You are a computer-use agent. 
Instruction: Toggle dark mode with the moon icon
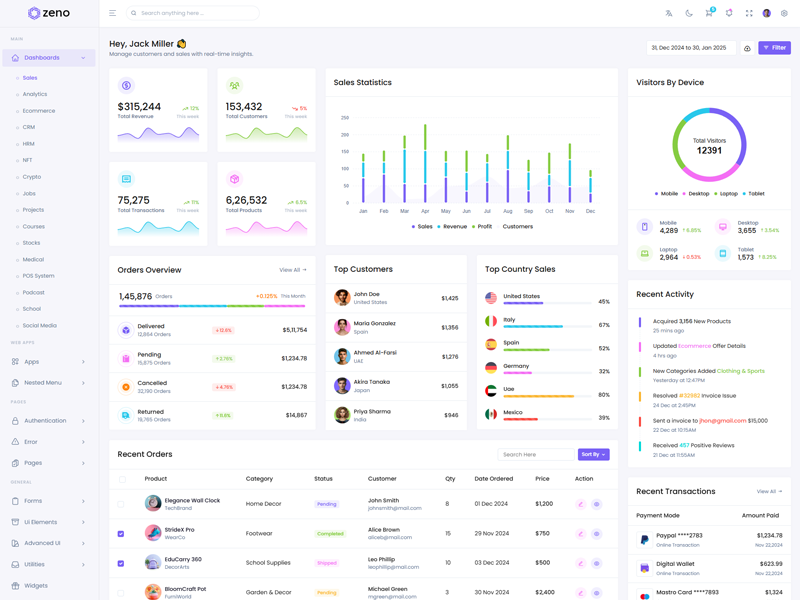point(689,13)
